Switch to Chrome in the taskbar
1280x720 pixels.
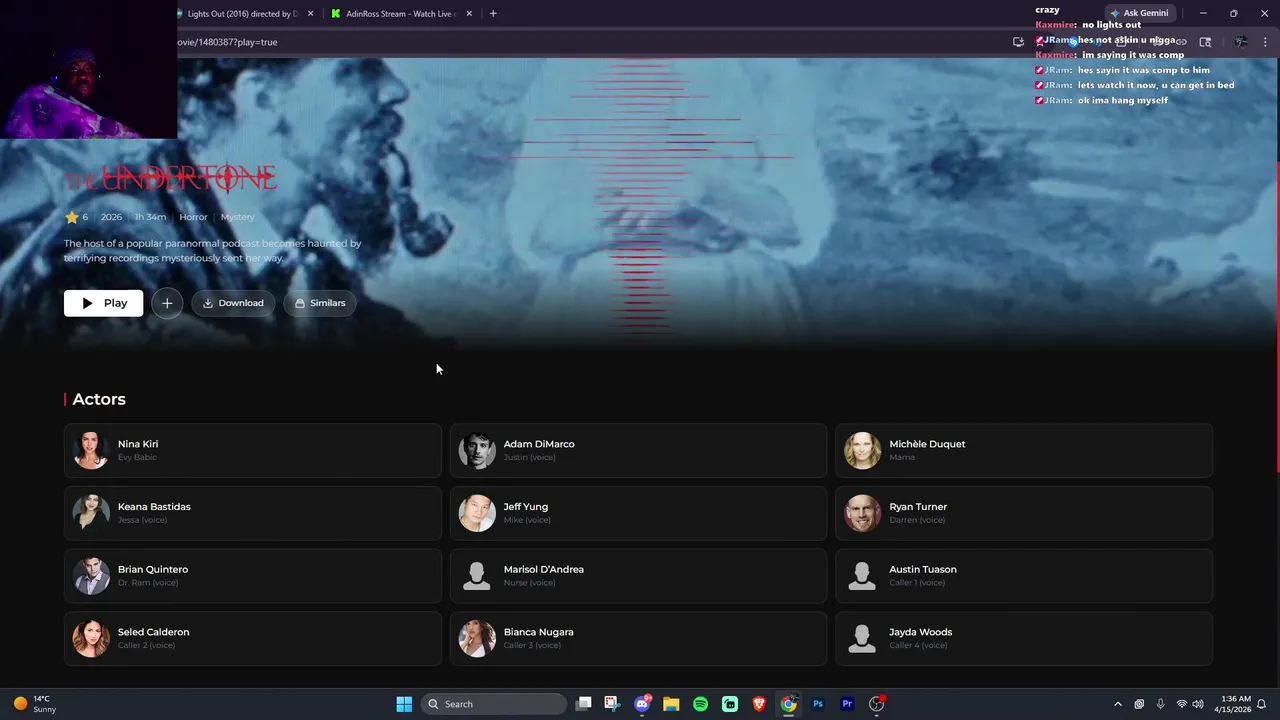789,704
